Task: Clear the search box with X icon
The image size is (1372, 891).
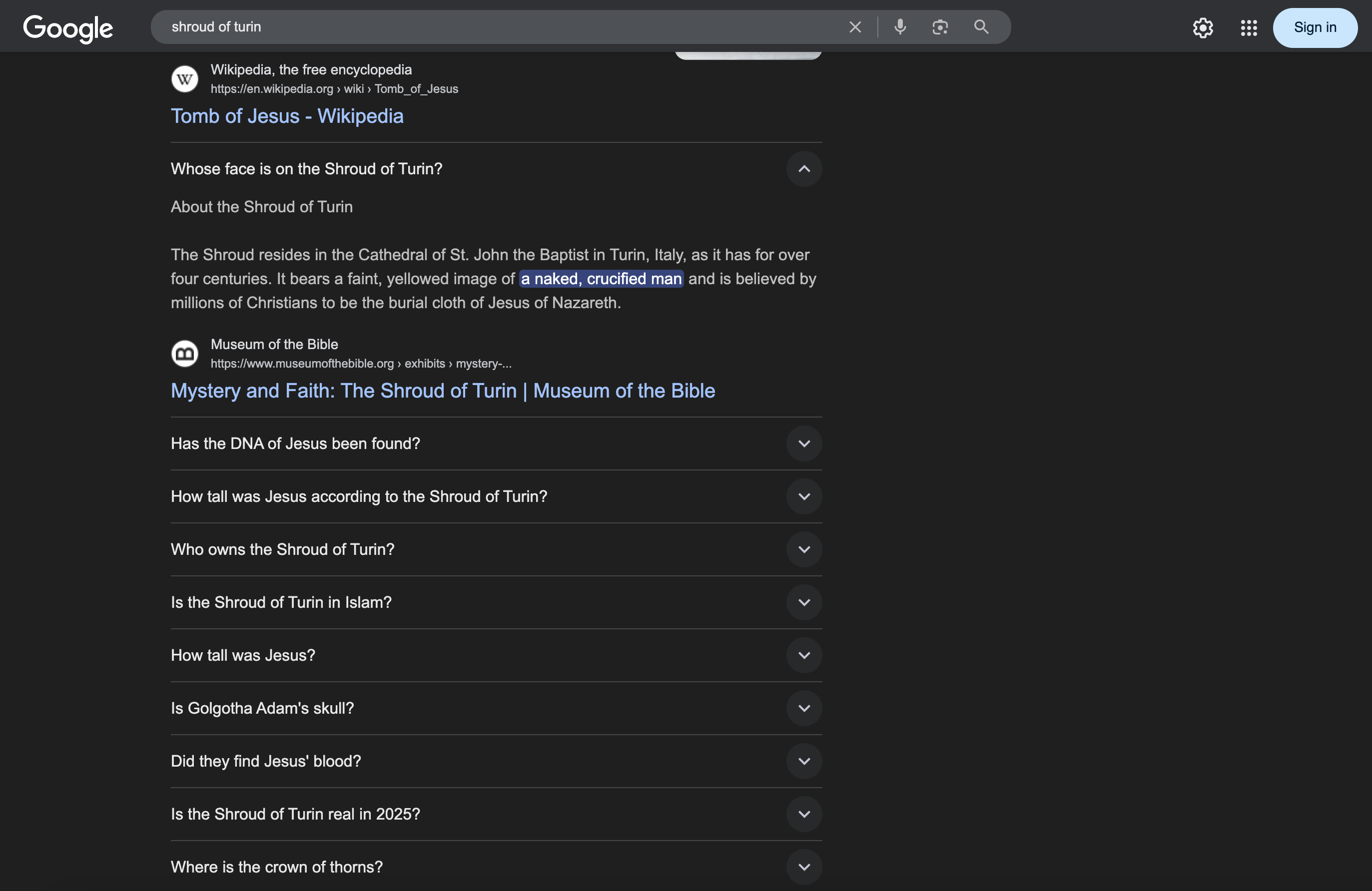Action: point(855,27)
